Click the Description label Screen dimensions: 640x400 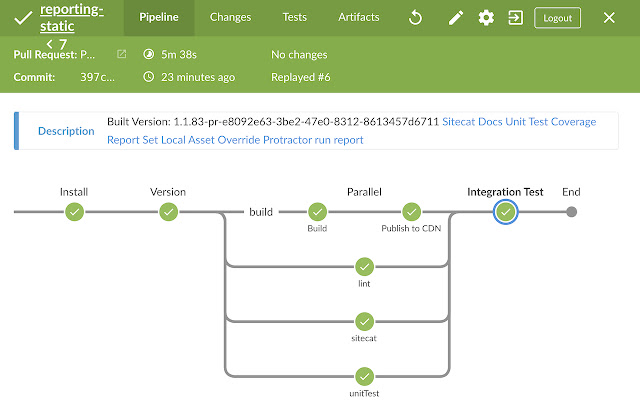66,131
